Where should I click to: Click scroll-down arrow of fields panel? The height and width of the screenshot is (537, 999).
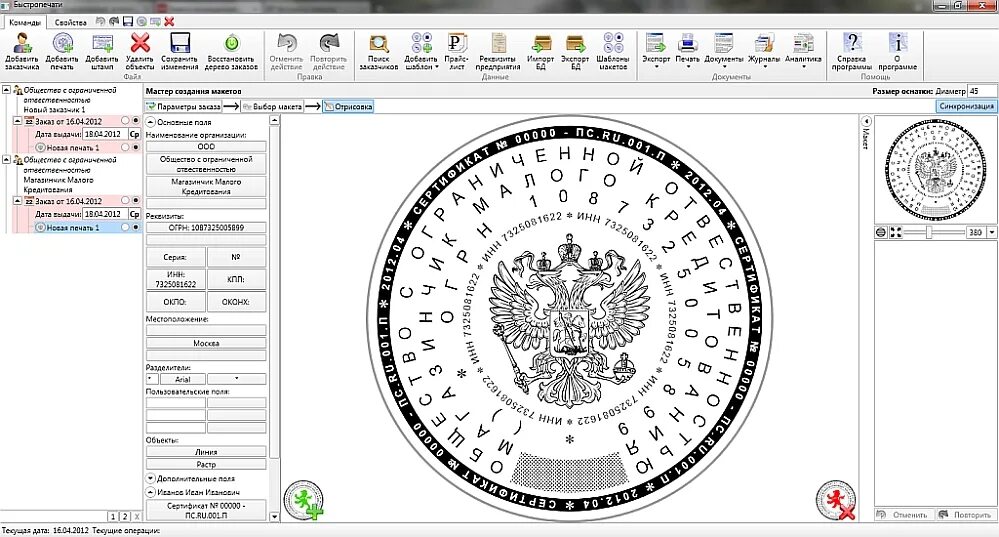coord(275,517)
